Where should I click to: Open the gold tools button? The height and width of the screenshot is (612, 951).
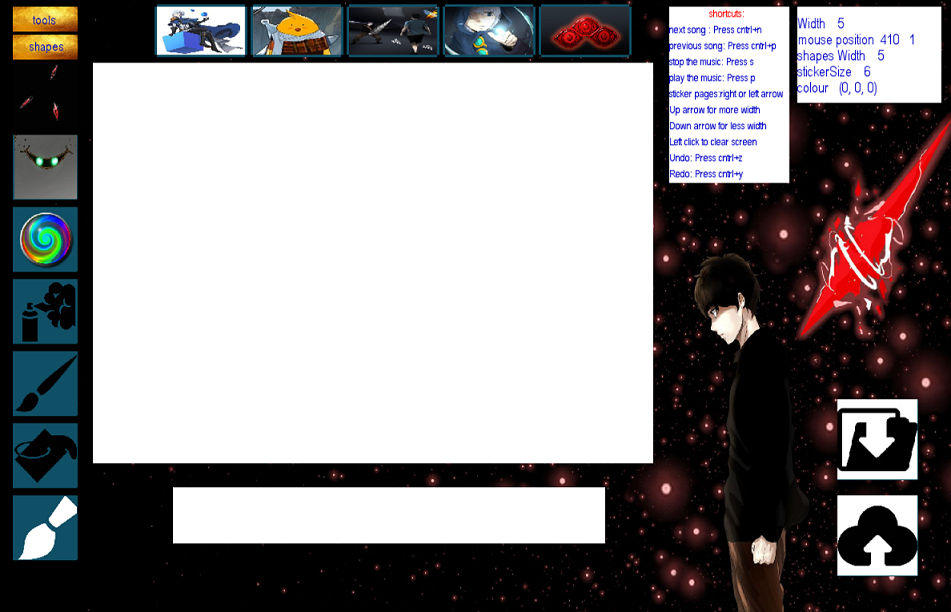(x=45, y=19)
